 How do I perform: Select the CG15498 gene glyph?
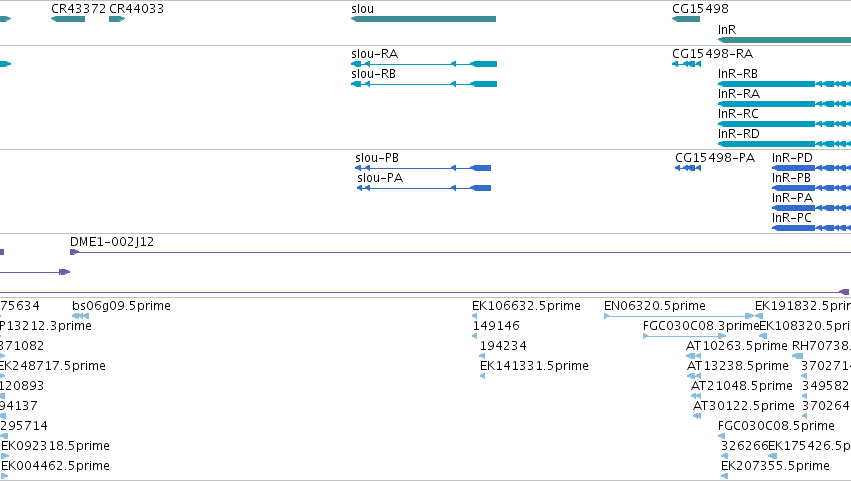click(x=686, y=19)
